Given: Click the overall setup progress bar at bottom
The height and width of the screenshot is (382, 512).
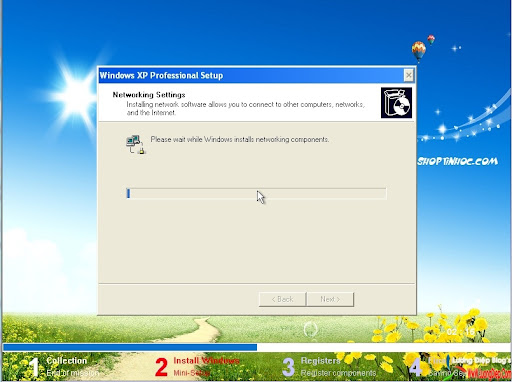Looking at the screenshot, I should click(256, 348).
